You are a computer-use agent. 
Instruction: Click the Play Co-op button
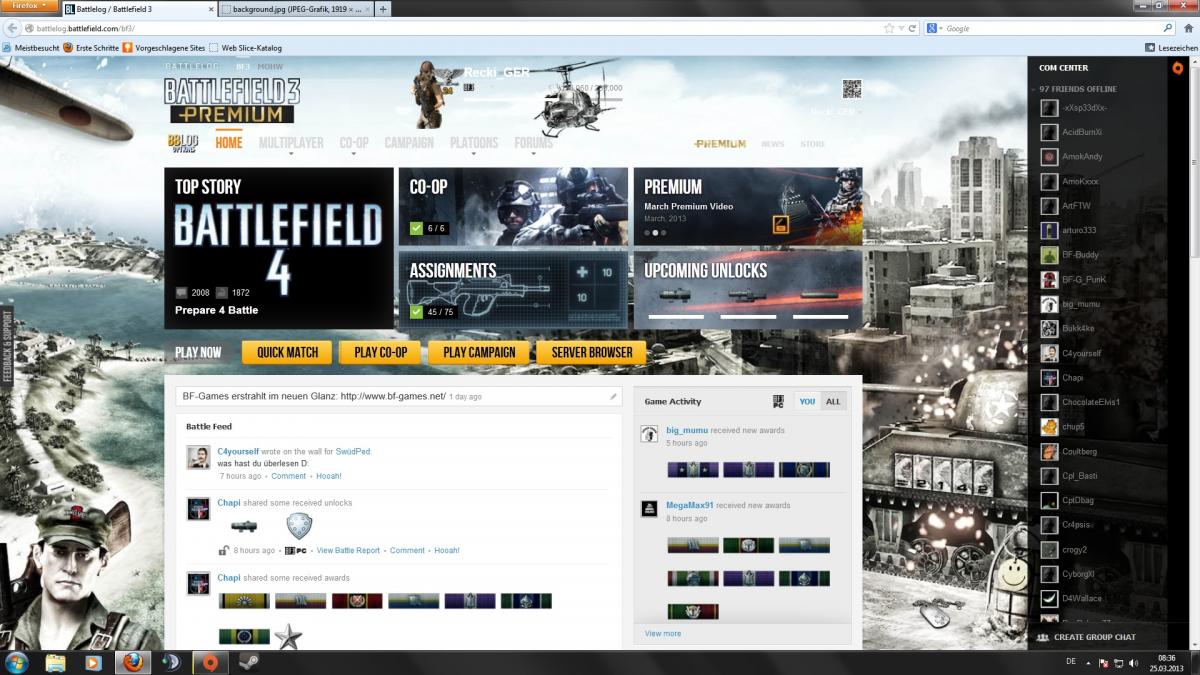(381, 352)
